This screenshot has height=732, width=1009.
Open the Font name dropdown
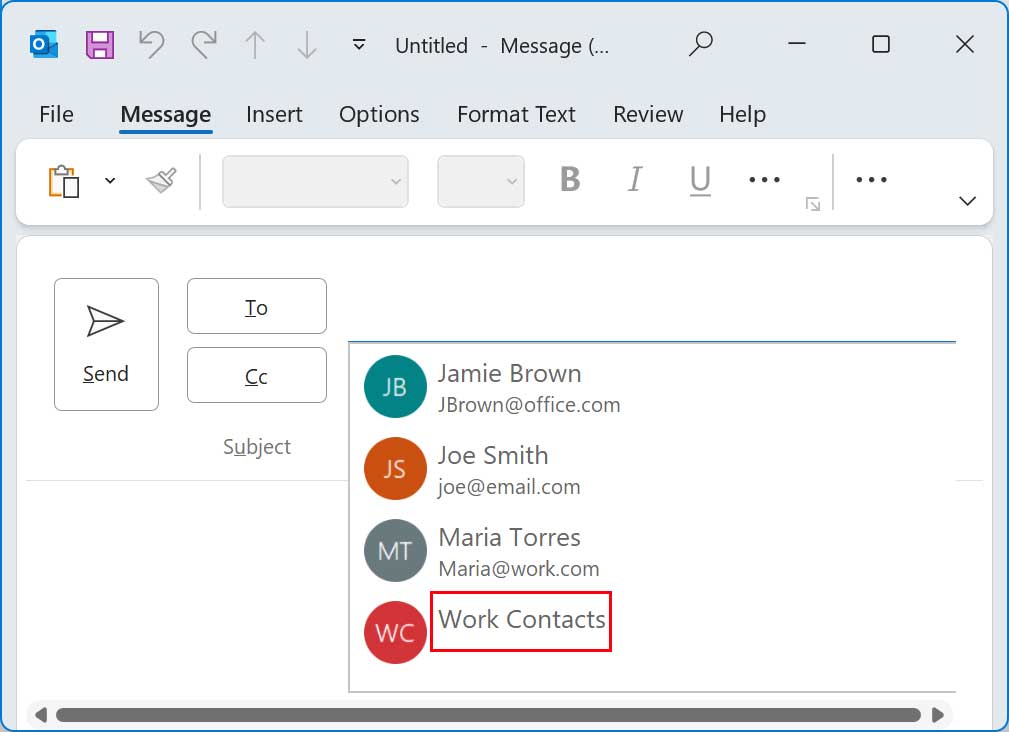click(x=315, y=181)
